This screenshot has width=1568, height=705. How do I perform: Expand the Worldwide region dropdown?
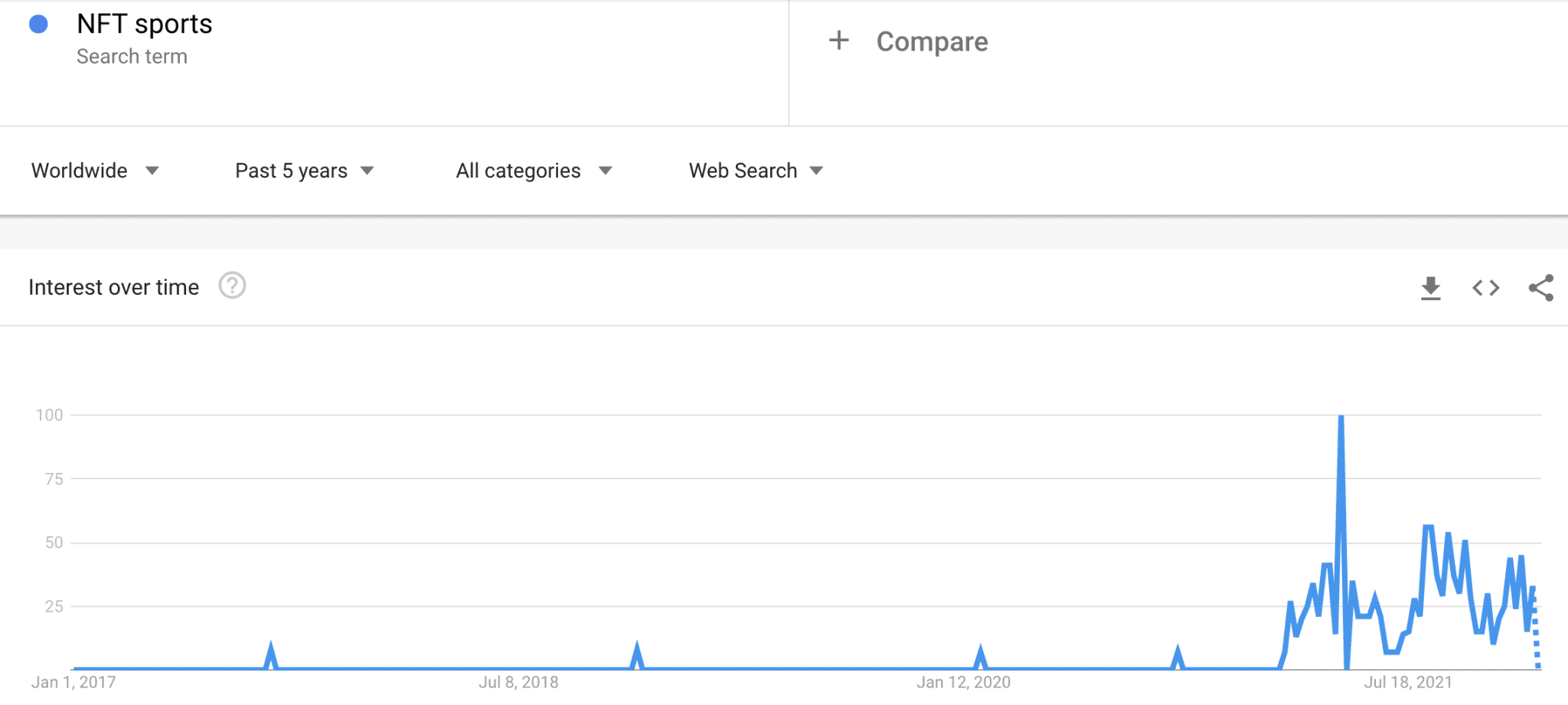(x=95, y=171)
